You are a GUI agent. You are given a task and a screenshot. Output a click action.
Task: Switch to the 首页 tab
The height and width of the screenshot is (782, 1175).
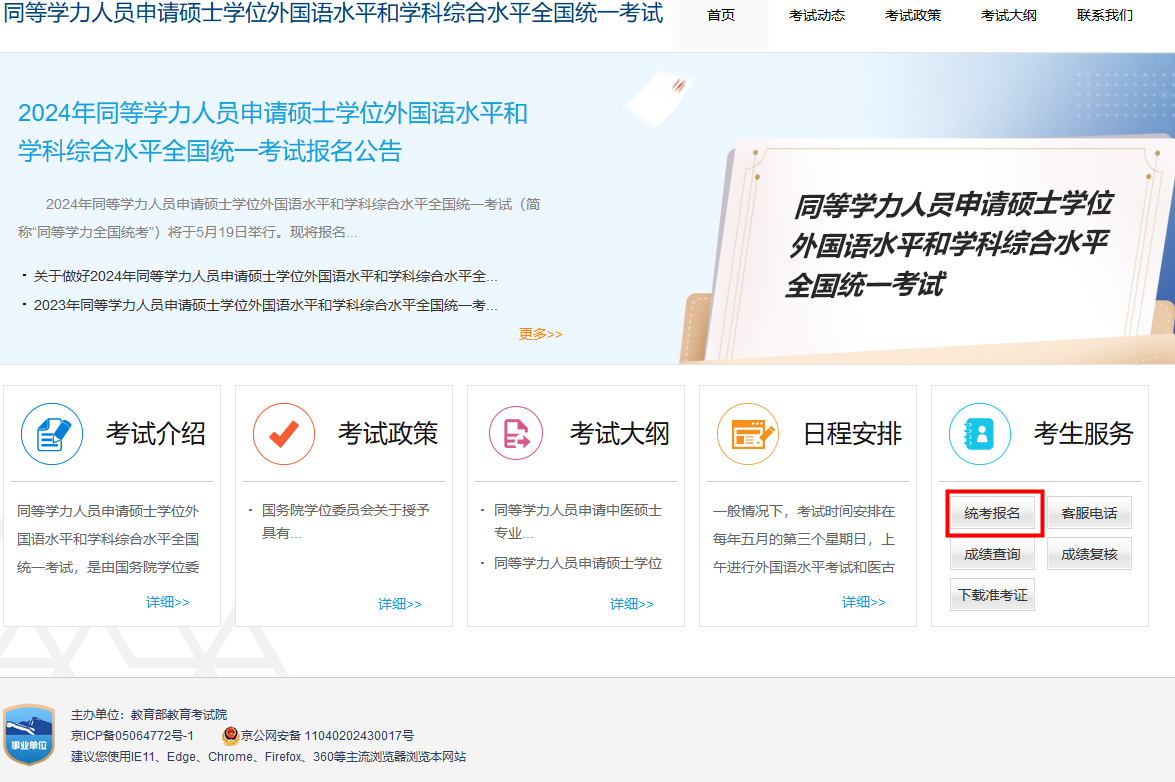[719, 15]
